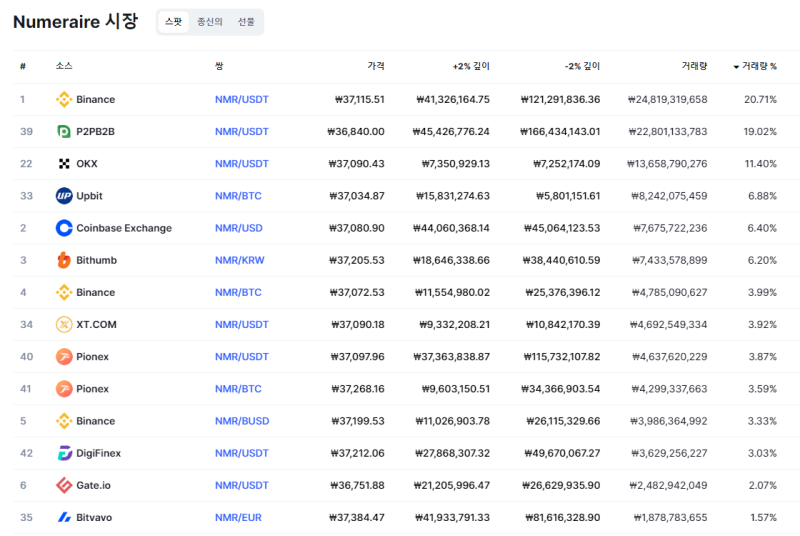Click the Coinbase Exchange name

[x=124, y=228]
